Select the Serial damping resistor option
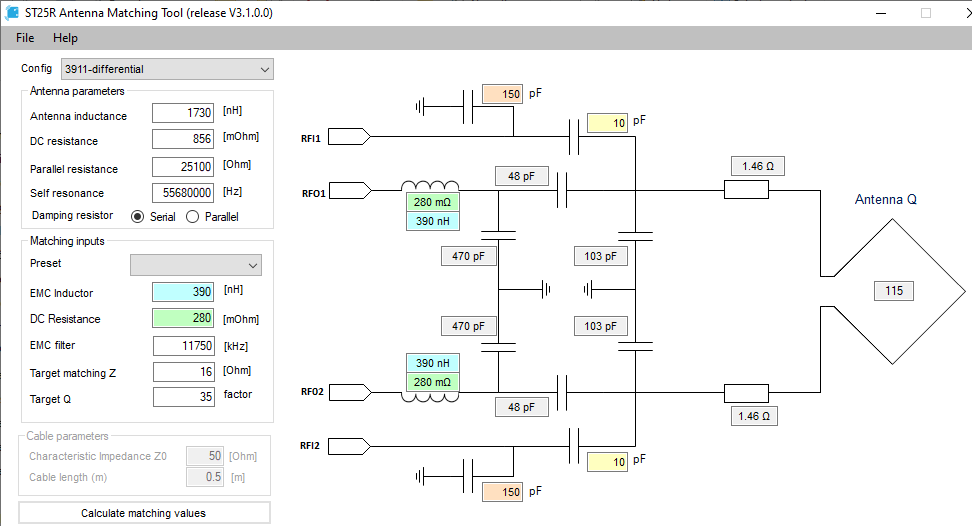Viewport: 972px width, 526px height. click(138, 217)
